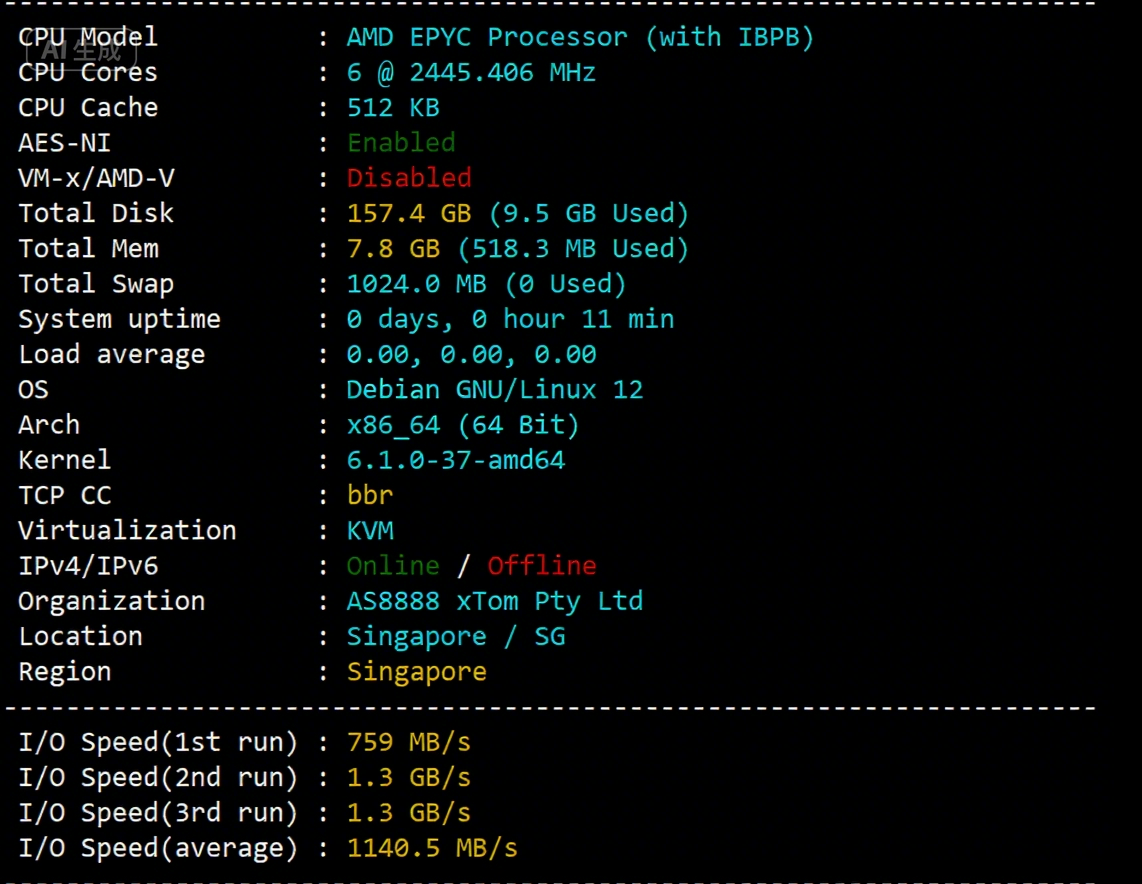This screenshot has width=1142, height=884.
Task: Click the CPU Cache 512 KB value
Action: [x=393, y=108]
